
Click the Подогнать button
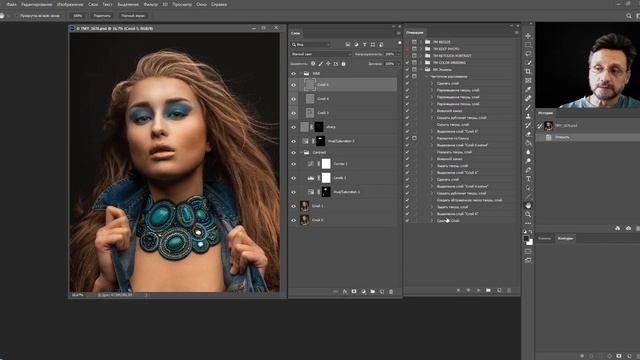coord(102,16)
